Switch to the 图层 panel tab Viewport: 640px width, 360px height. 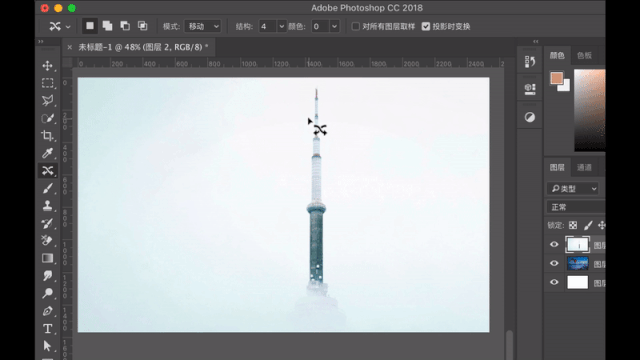(557, 167)
